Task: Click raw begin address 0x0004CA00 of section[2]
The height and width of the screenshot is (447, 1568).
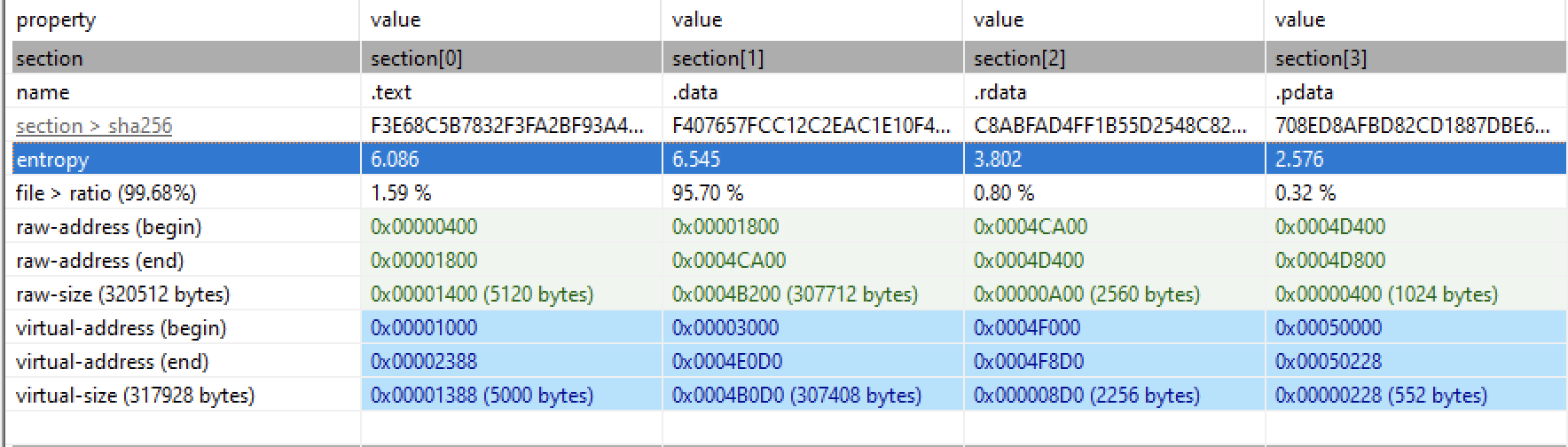Action: [1031, 227]
